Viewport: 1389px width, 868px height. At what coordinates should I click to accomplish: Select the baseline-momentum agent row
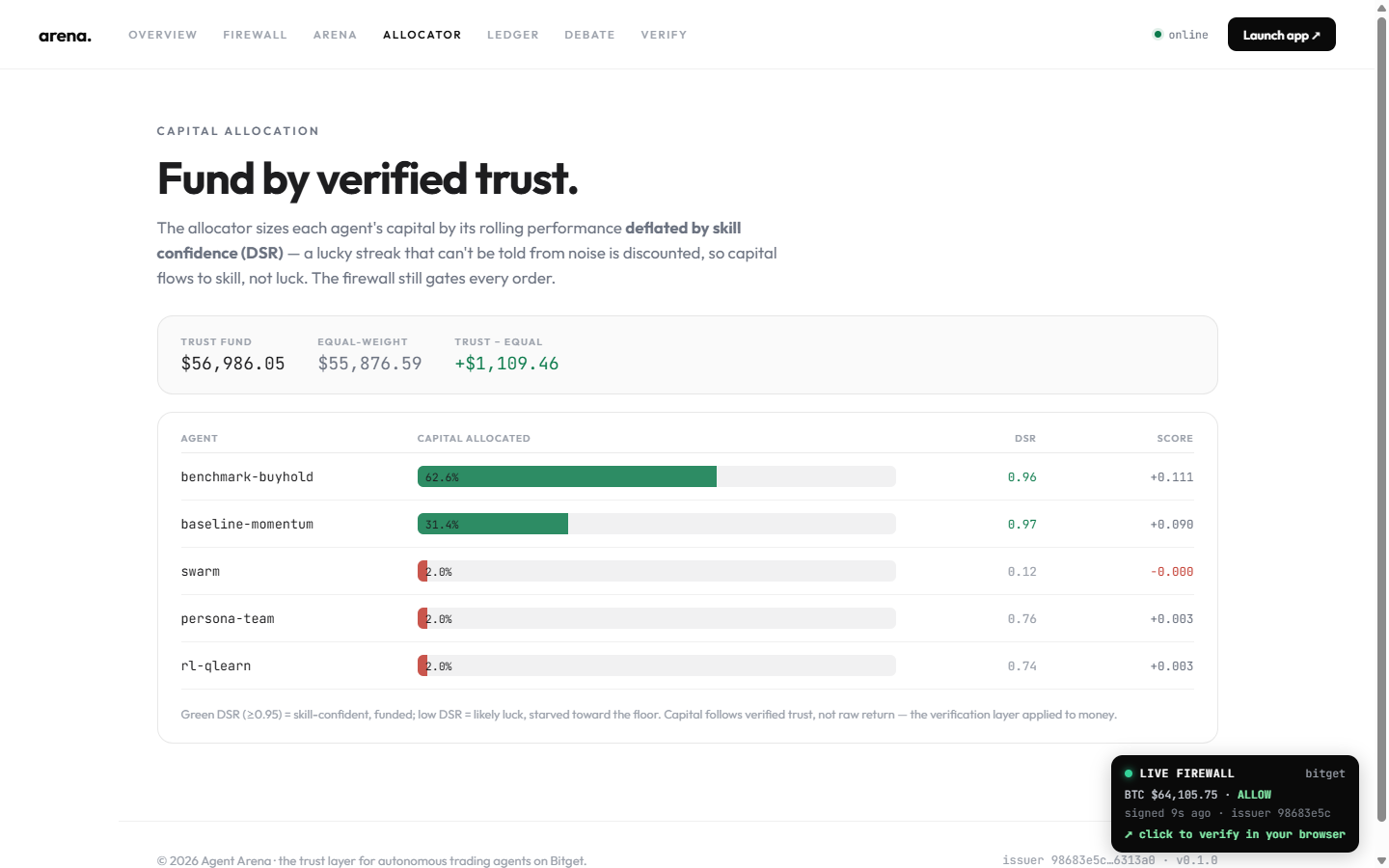click(687, 524)
